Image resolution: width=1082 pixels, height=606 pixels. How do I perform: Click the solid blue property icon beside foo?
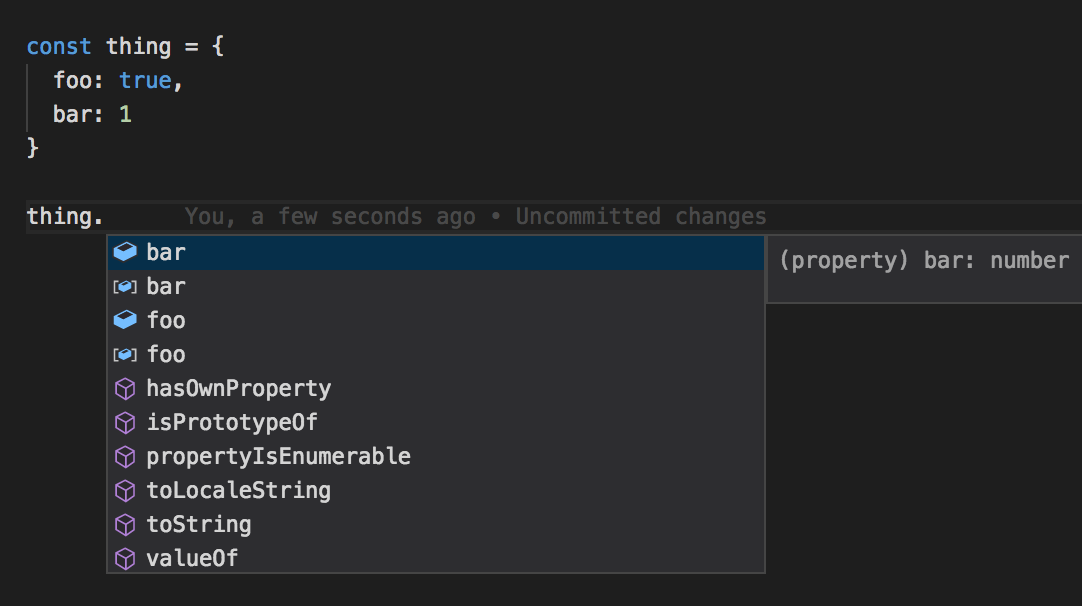coord(125,320)
